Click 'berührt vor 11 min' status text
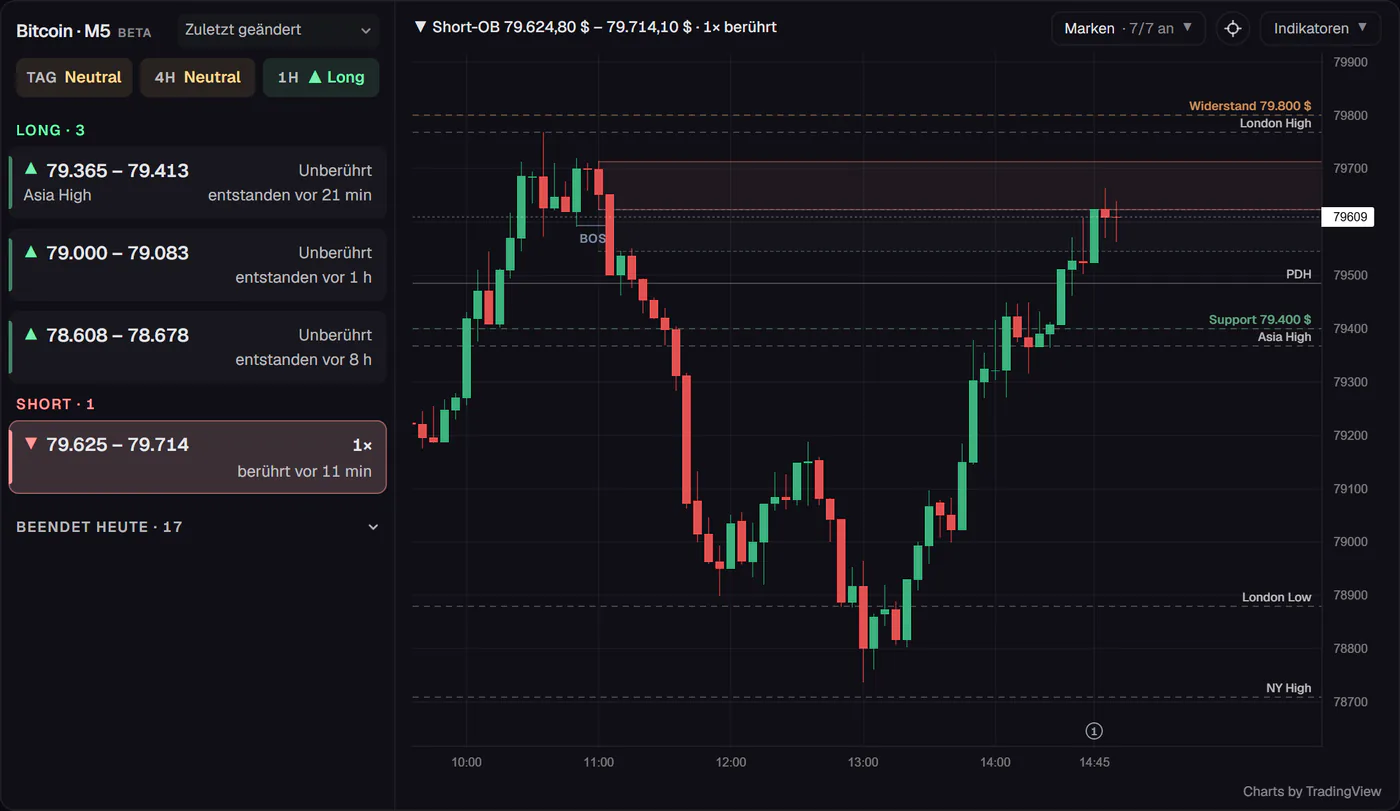Screen dimensions: 1400x811 point(304,471)
